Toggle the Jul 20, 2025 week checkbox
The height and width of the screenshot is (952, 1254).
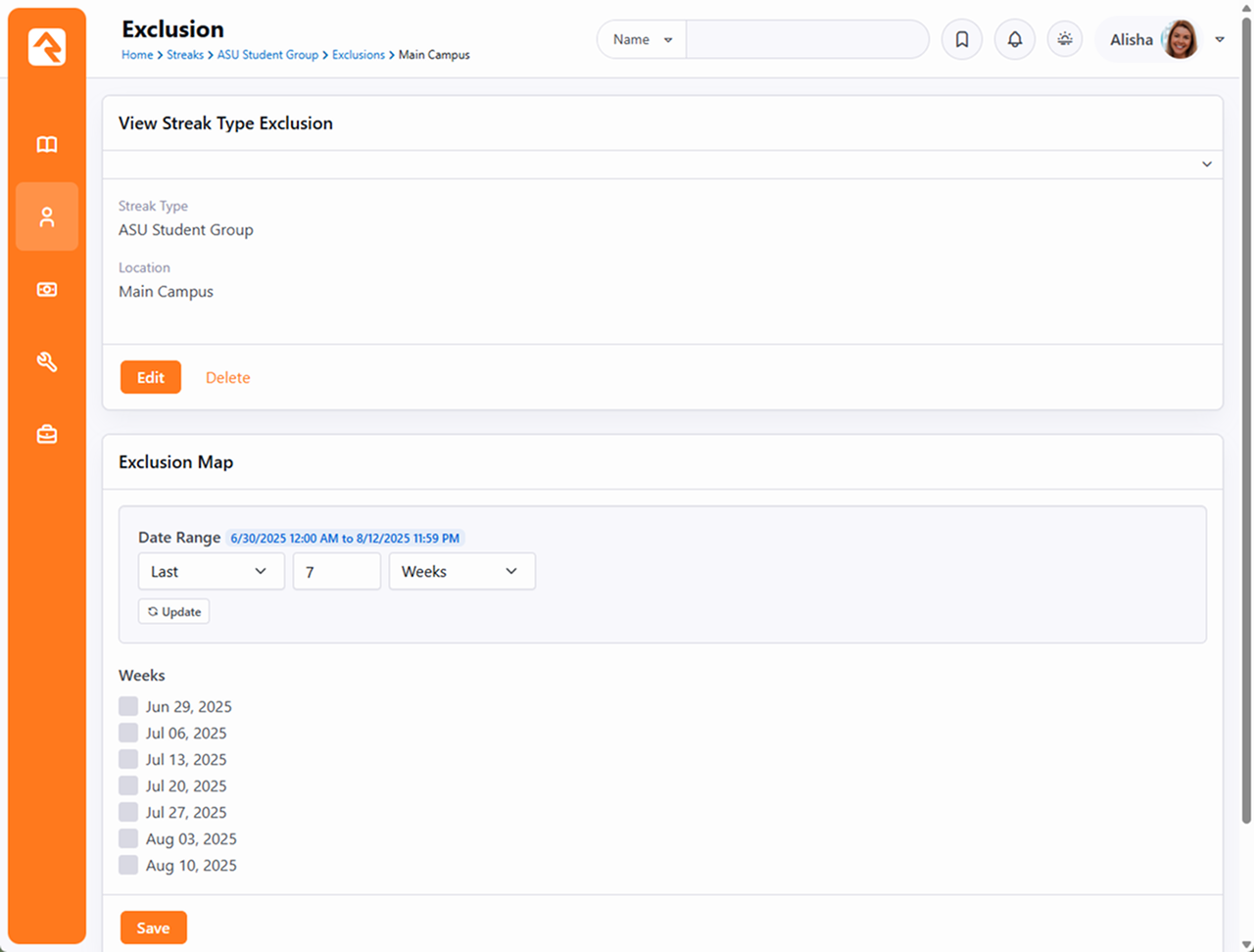coord(128,785)
